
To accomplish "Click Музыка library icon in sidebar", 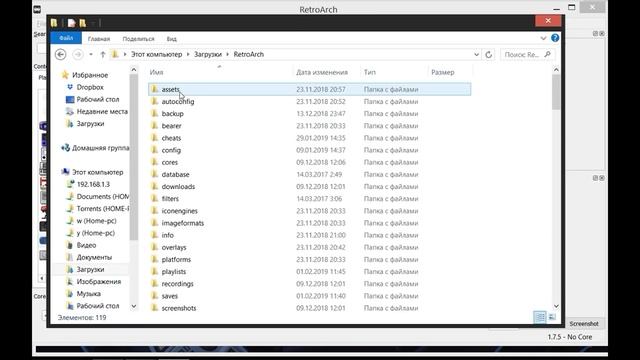I will click(x=70, y=293).
